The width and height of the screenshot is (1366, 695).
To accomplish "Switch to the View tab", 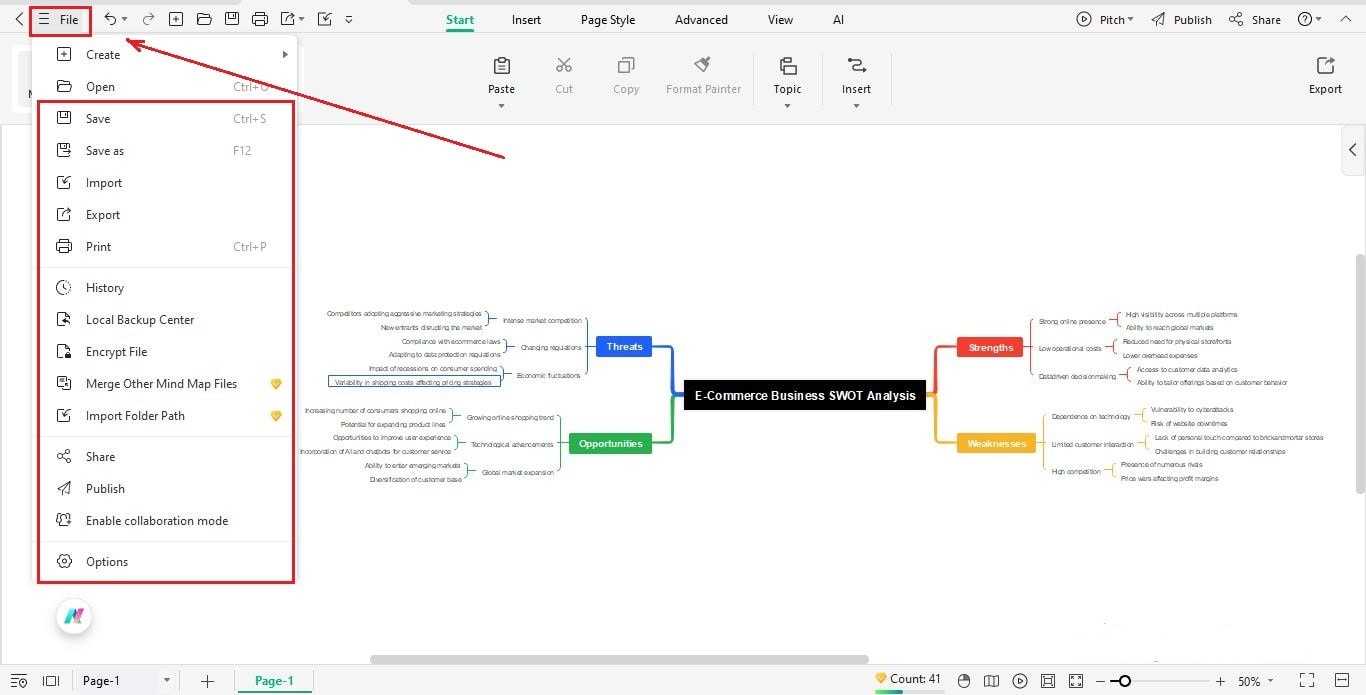I will point(780,20).
